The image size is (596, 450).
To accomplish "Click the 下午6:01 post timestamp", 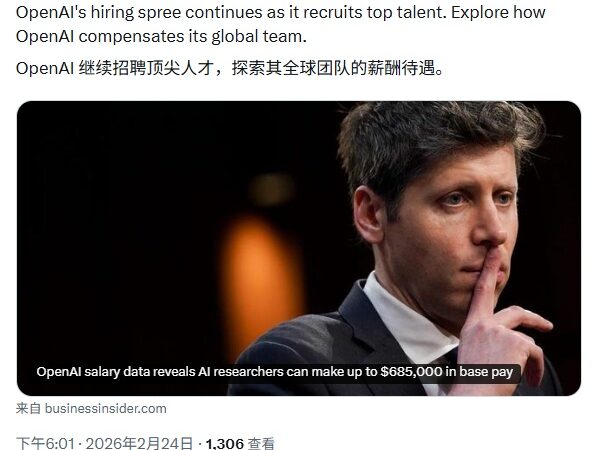I will pos(45,443).
